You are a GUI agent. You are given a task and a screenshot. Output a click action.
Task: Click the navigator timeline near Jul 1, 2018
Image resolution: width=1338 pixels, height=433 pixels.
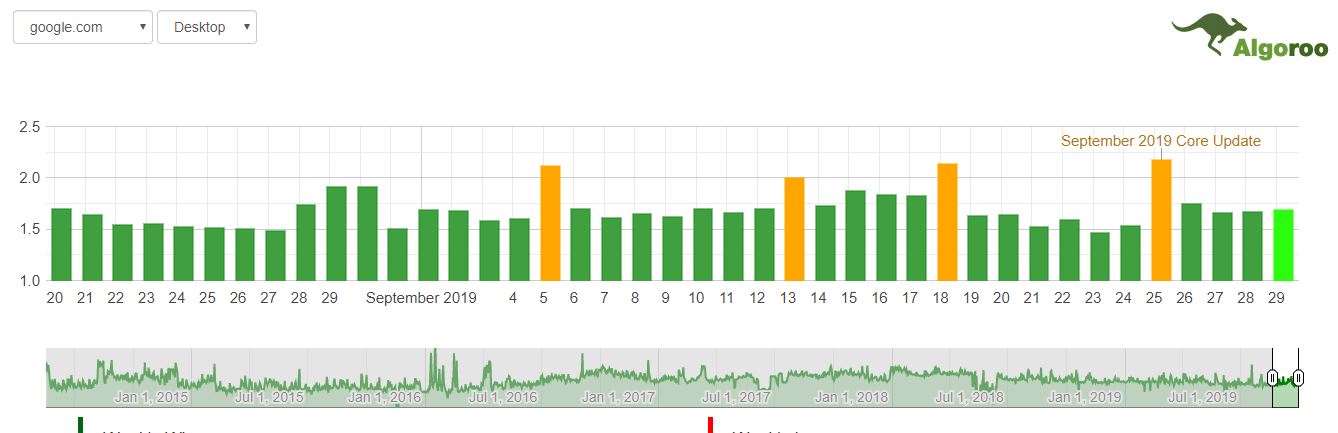pos(969,397)
